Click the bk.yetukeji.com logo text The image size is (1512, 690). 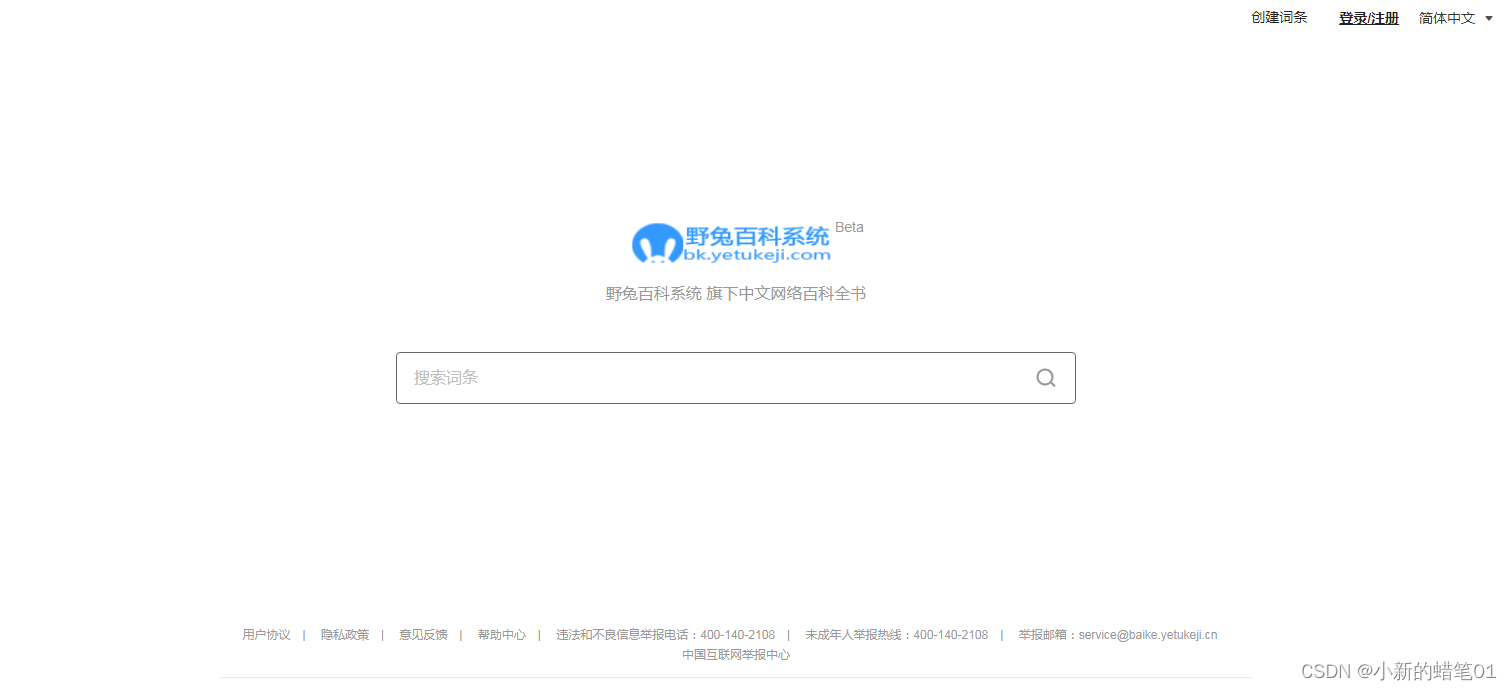(x=757, y=255)
